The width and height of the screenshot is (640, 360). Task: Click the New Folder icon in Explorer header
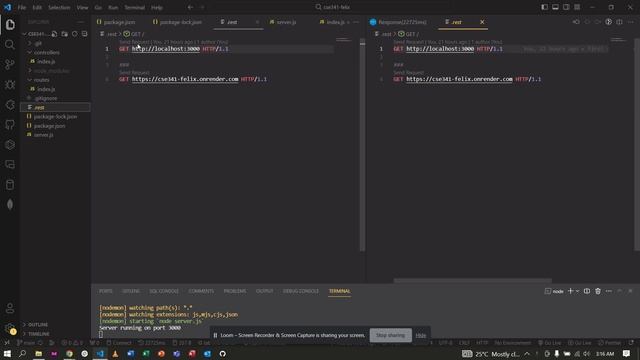coord(64,34)
